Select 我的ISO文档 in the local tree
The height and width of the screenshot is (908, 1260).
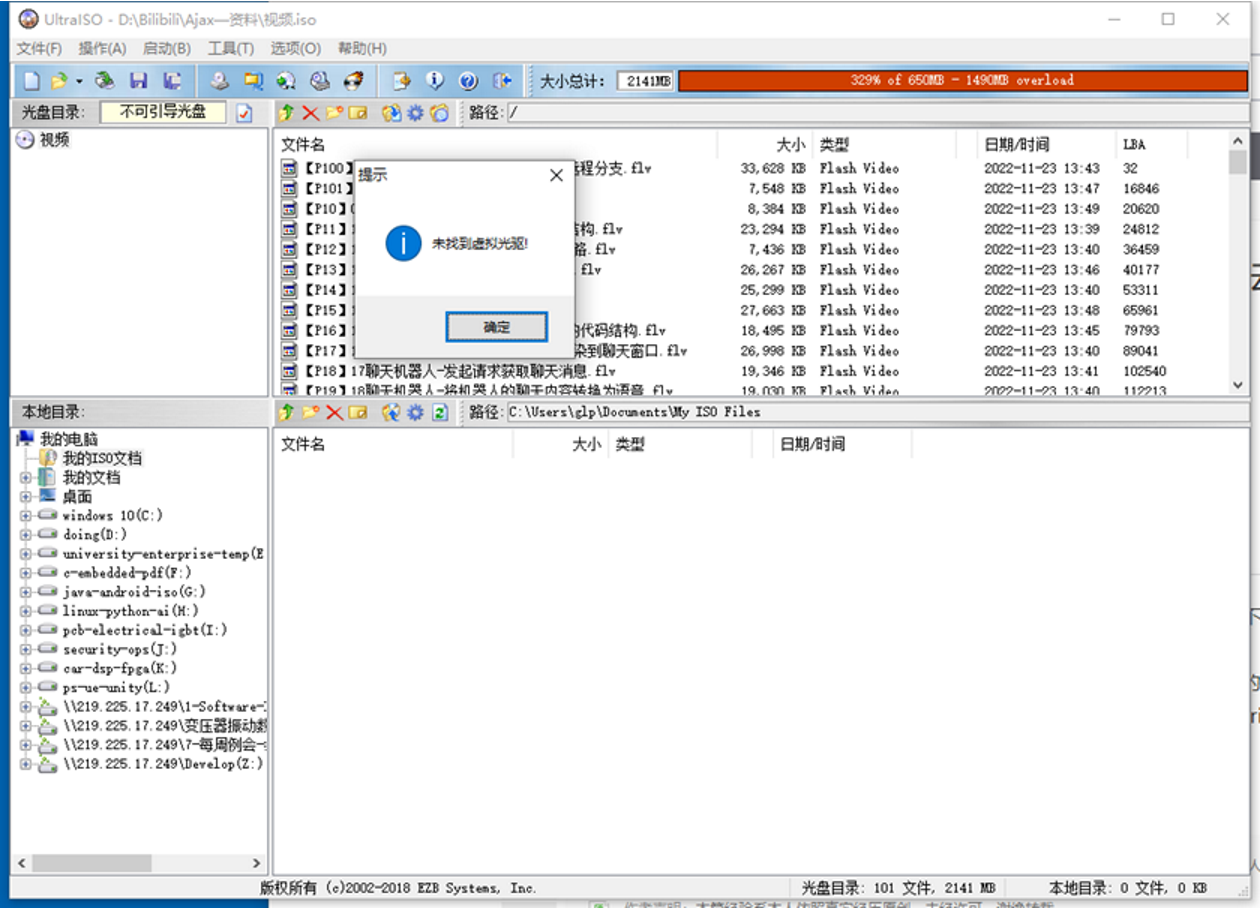click(x=102, y=458)
